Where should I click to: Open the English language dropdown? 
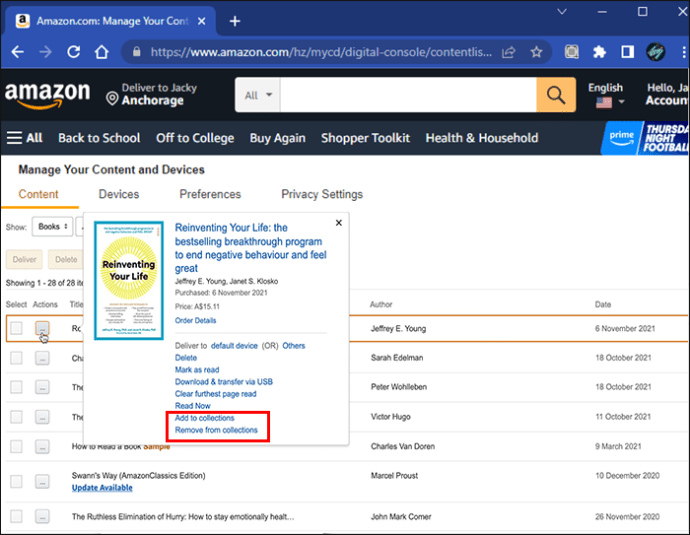pyautogui.click(x=606, y=95)
